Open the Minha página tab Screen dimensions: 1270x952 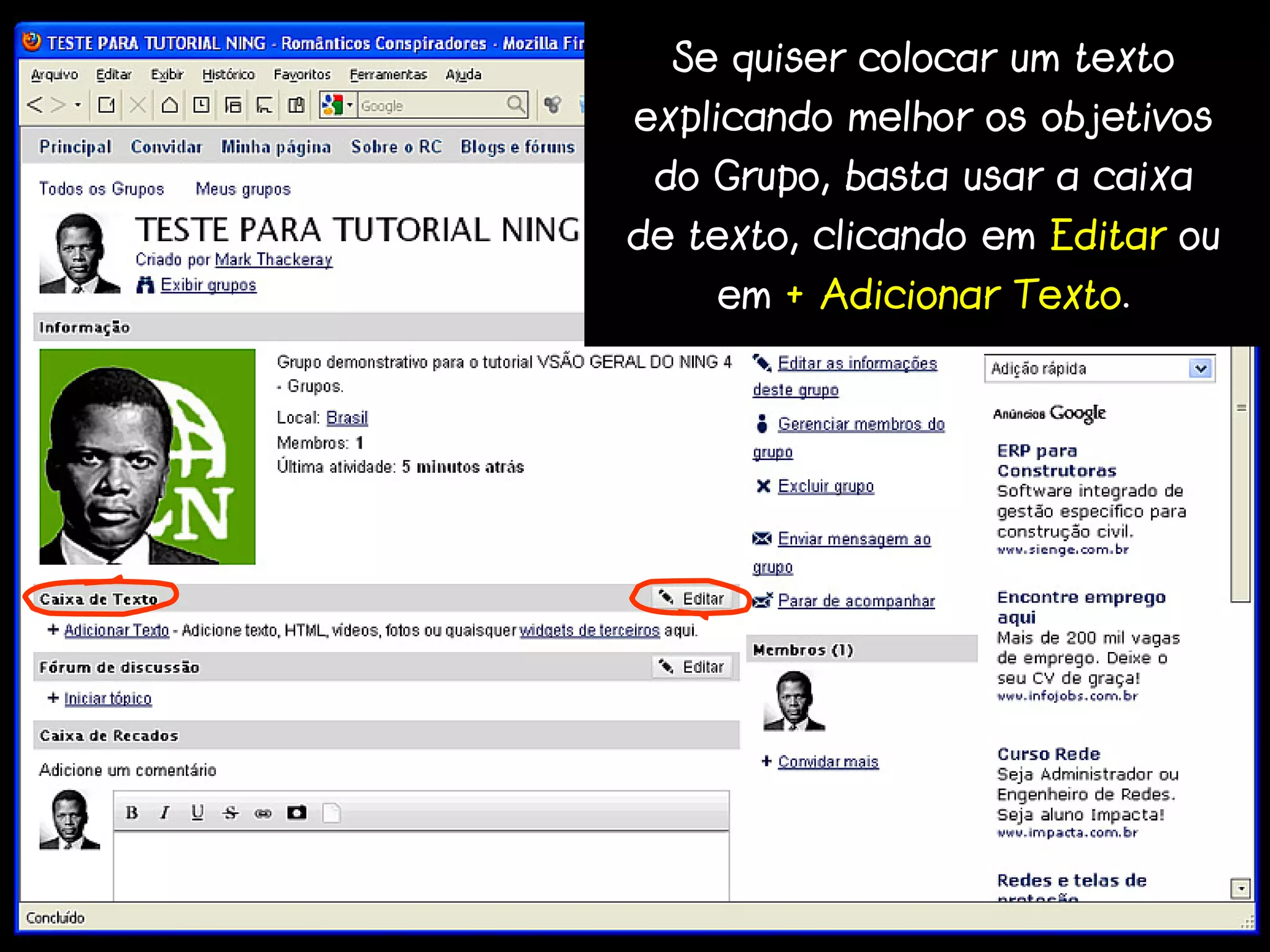[276, 147]
